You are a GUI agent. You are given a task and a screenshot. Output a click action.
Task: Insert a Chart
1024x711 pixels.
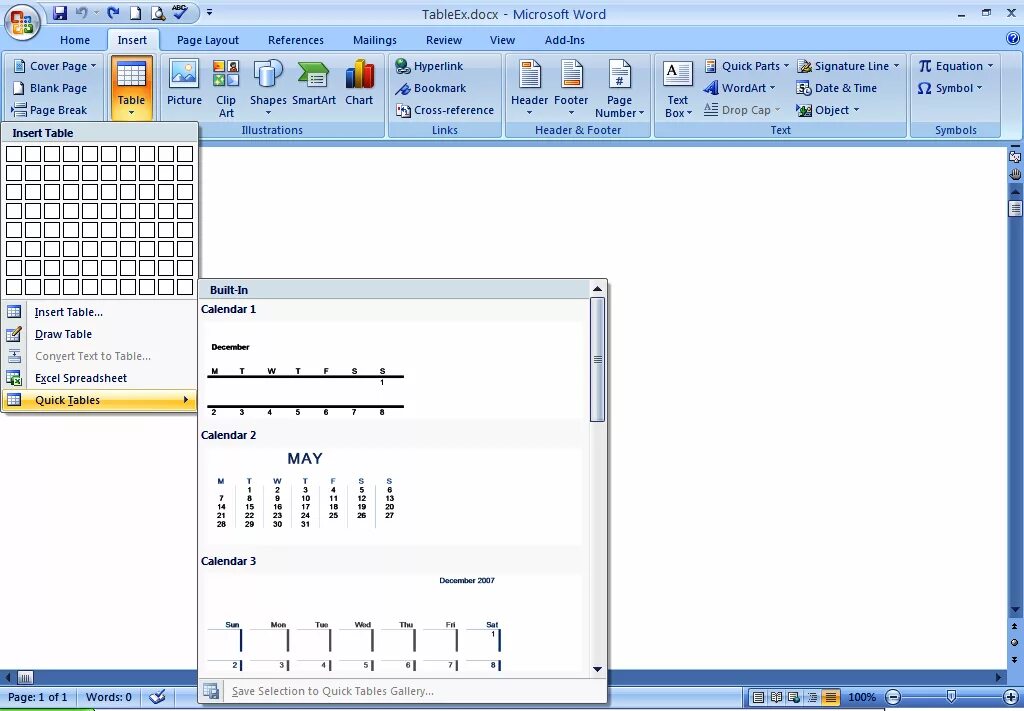(x=359, y=82)
